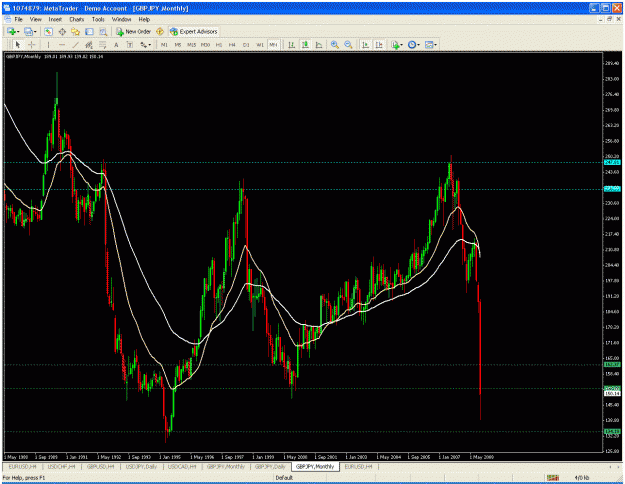The width and height of the screenshot is (625, 484).
Task: Switch chart to Line Chart style
Action: click(x=319, y=45)
